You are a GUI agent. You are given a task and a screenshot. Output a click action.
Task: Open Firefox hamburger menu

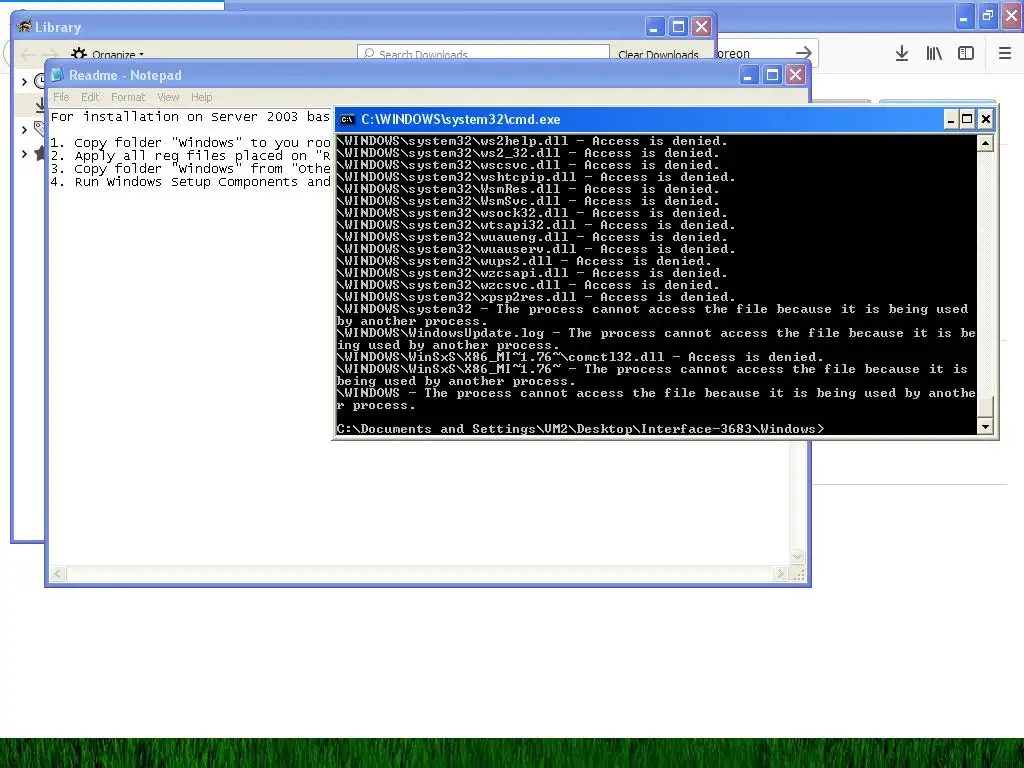(1004, 54)
